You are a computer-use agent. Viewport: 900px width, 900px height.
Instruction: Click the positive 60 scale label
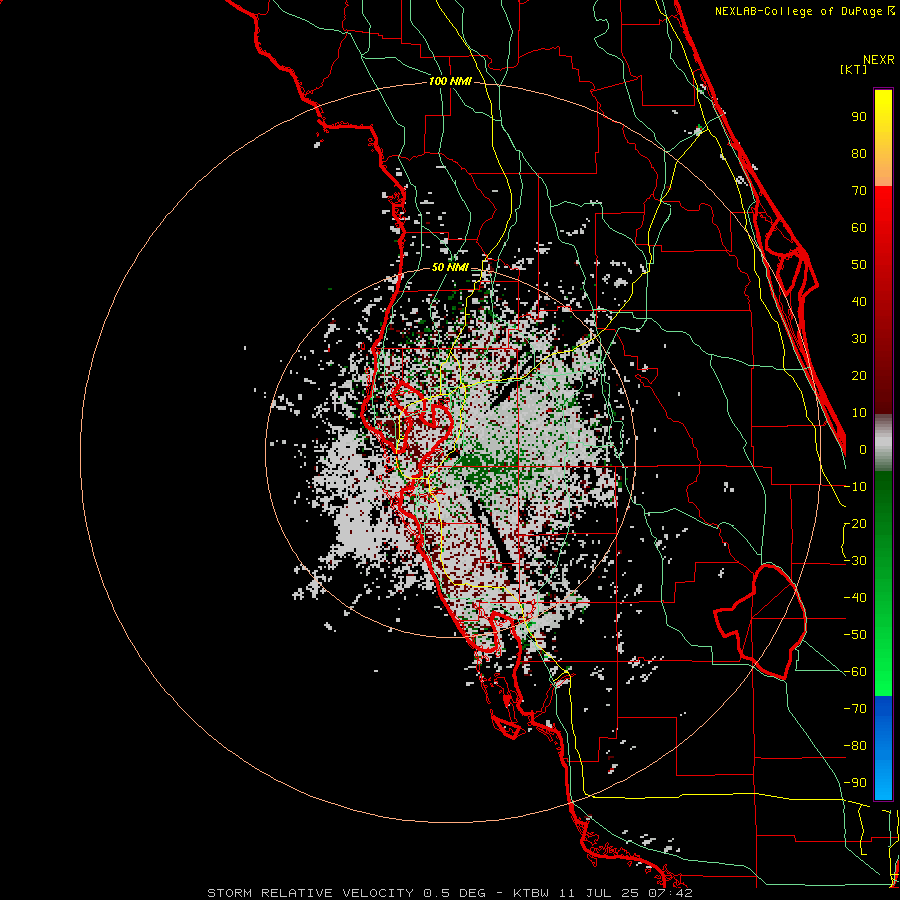(859, 227)
